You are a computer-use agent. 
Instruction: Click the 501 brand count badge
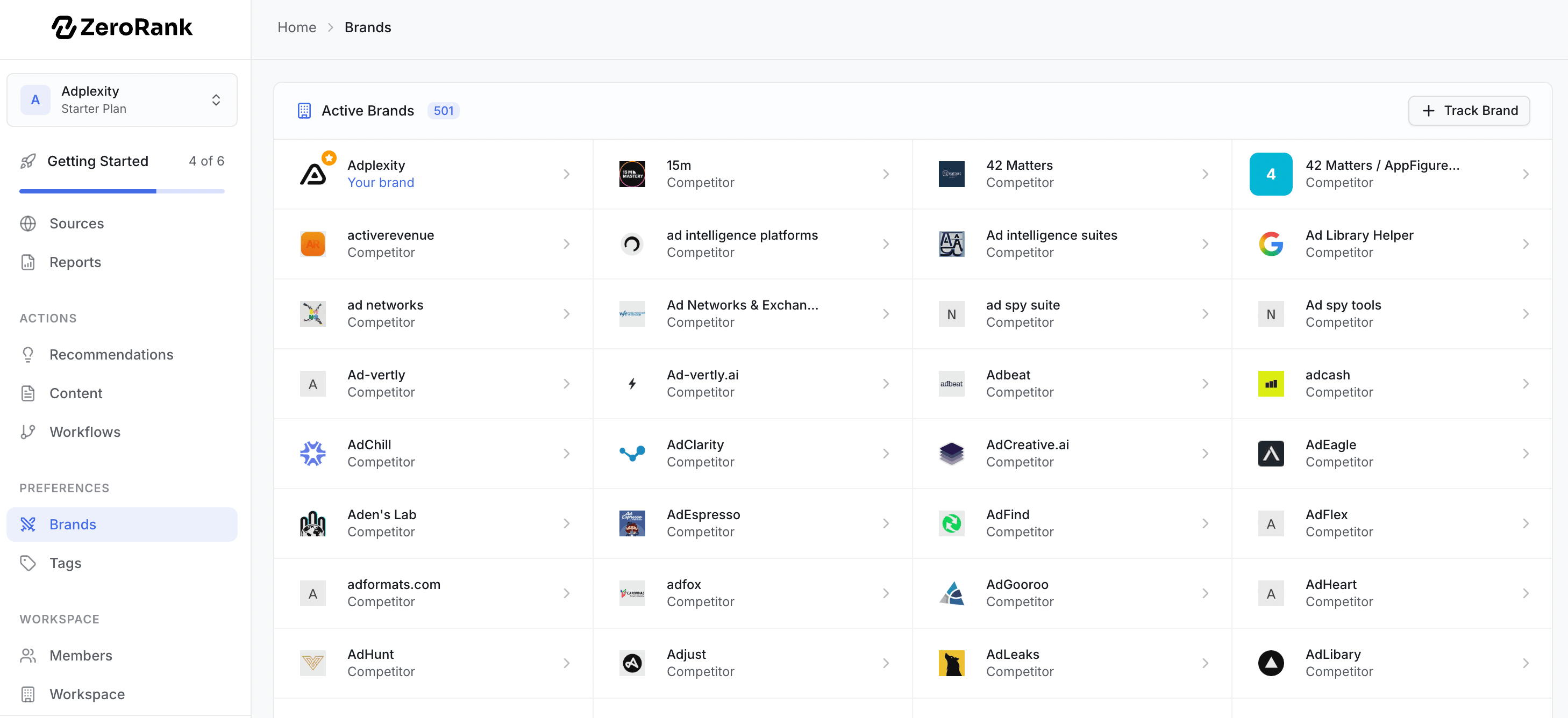pyautogui.click(x=443, y=111)
